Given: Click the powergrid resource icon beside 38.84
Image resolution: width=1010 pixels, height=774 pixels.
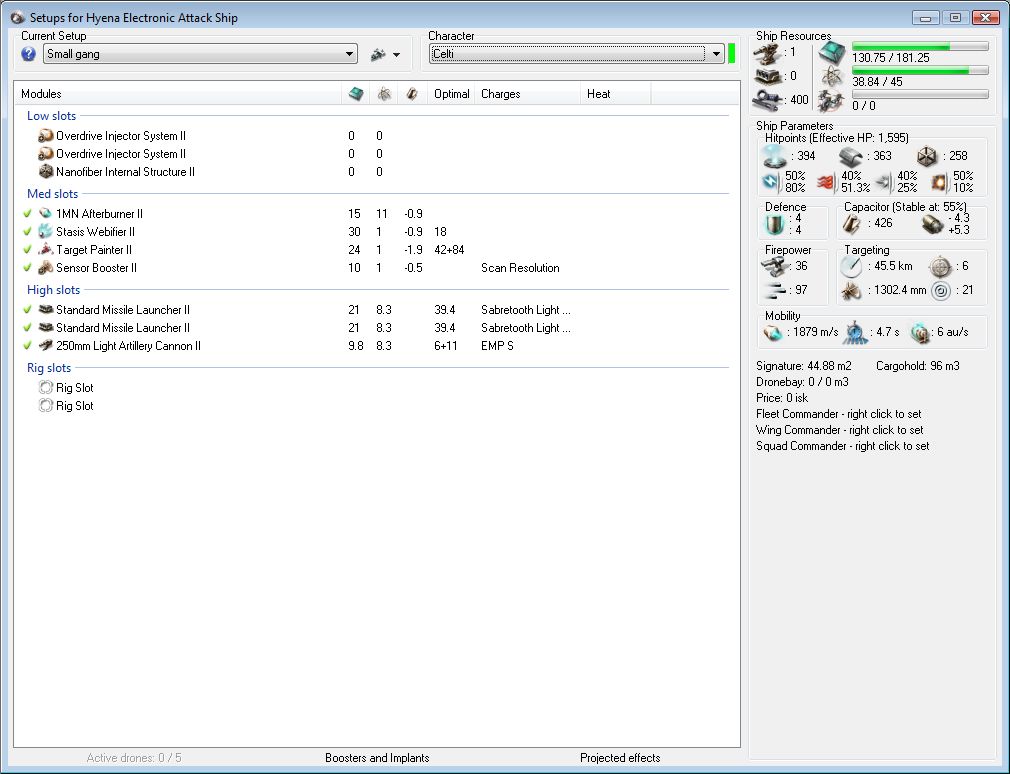Looking at the screenshot, I should point(832,77).
